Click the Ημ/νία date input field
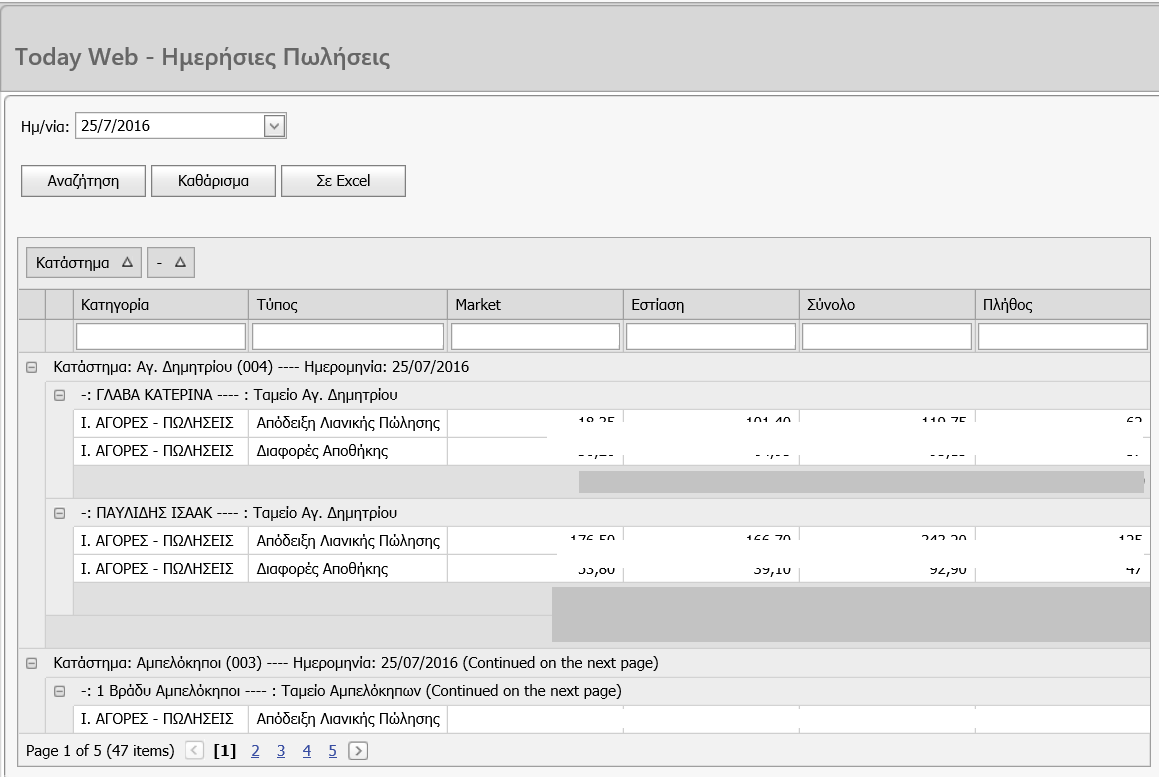The height and width of the screenshot is (777, 1159). [168, 126]
